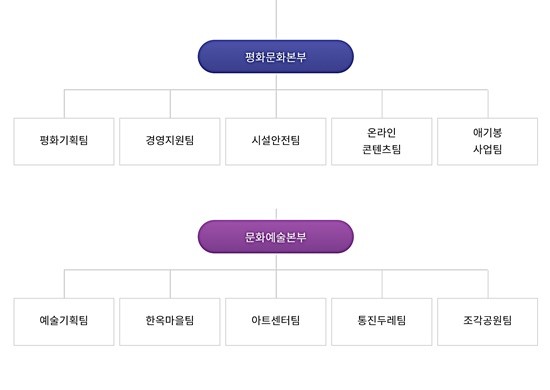Viewport: 550px width, 390px height.
Task: Click the 아트센터팀 text label
Action: [x=276, y=320]
